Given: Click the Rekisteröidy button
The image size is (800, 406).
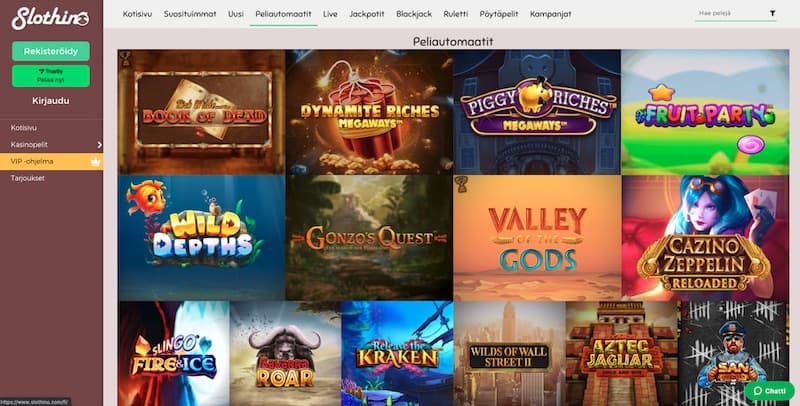Looking at the screenshot, I should (51, 51).
